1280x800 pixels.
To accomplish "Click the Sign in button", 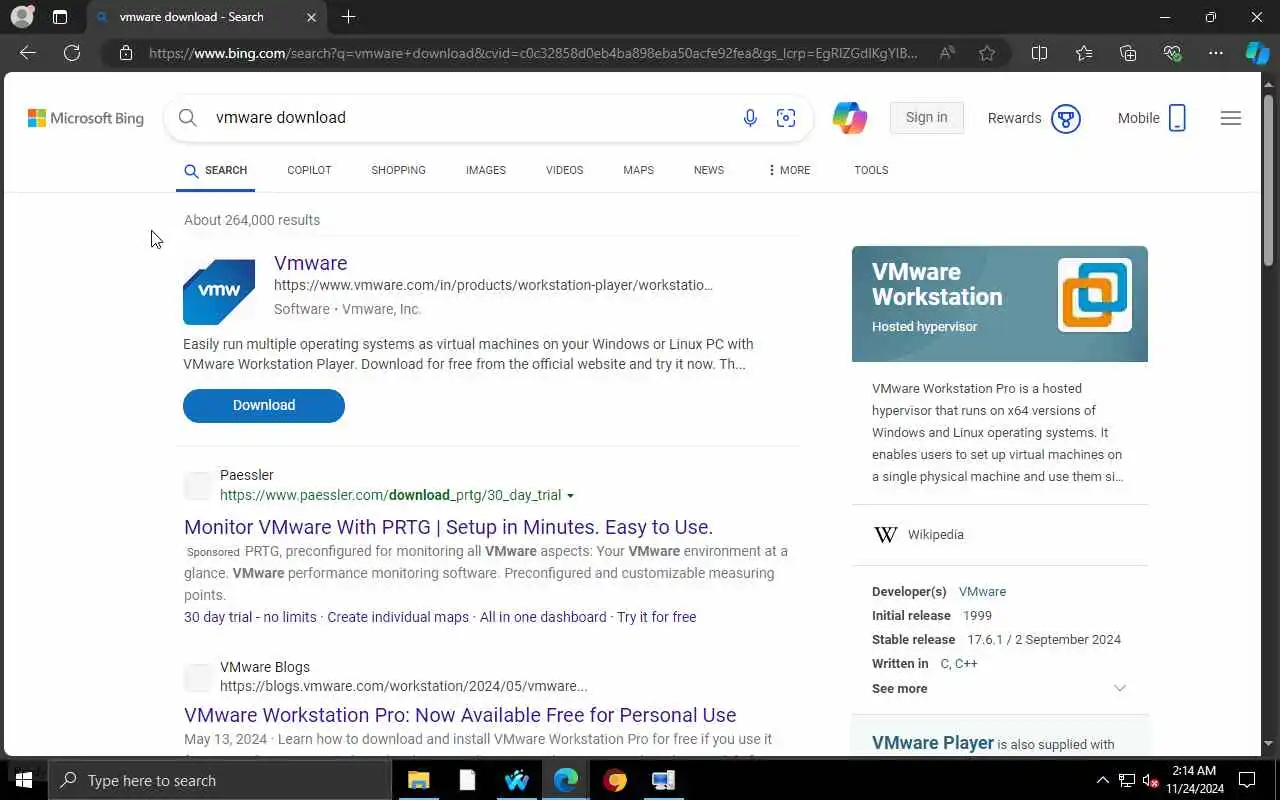I will [x=926, y=117].
